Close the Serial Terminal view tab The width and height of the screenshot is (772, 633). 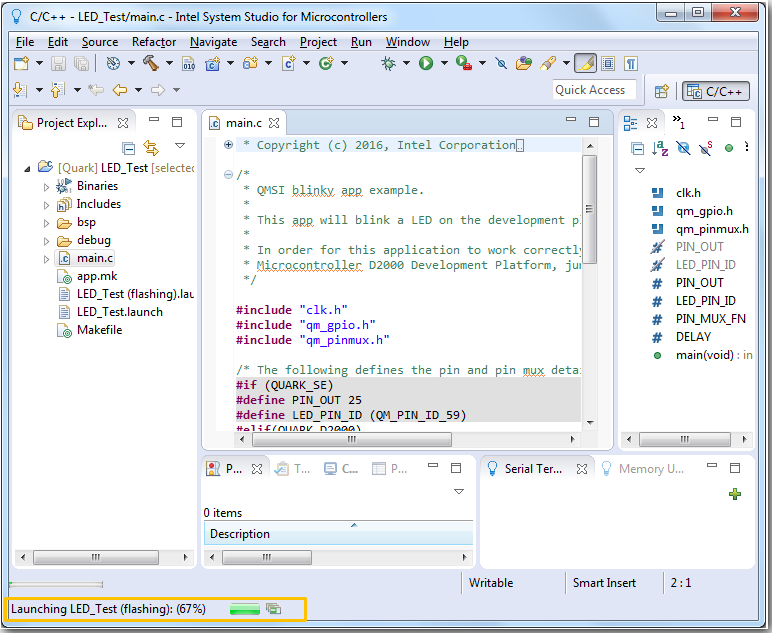[x=582, y=469]
